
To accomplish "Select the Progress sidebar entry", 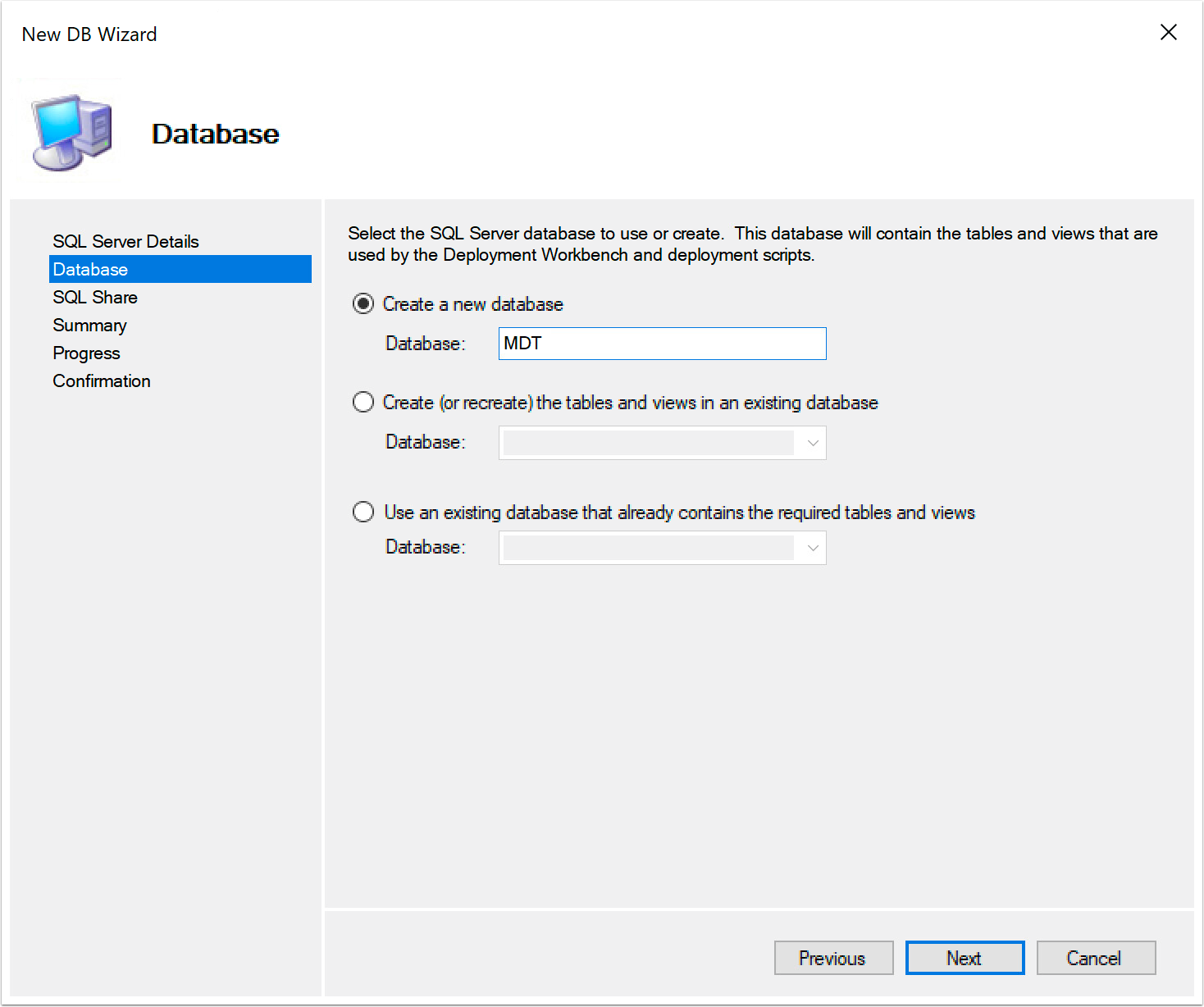I will pos(85,353).
